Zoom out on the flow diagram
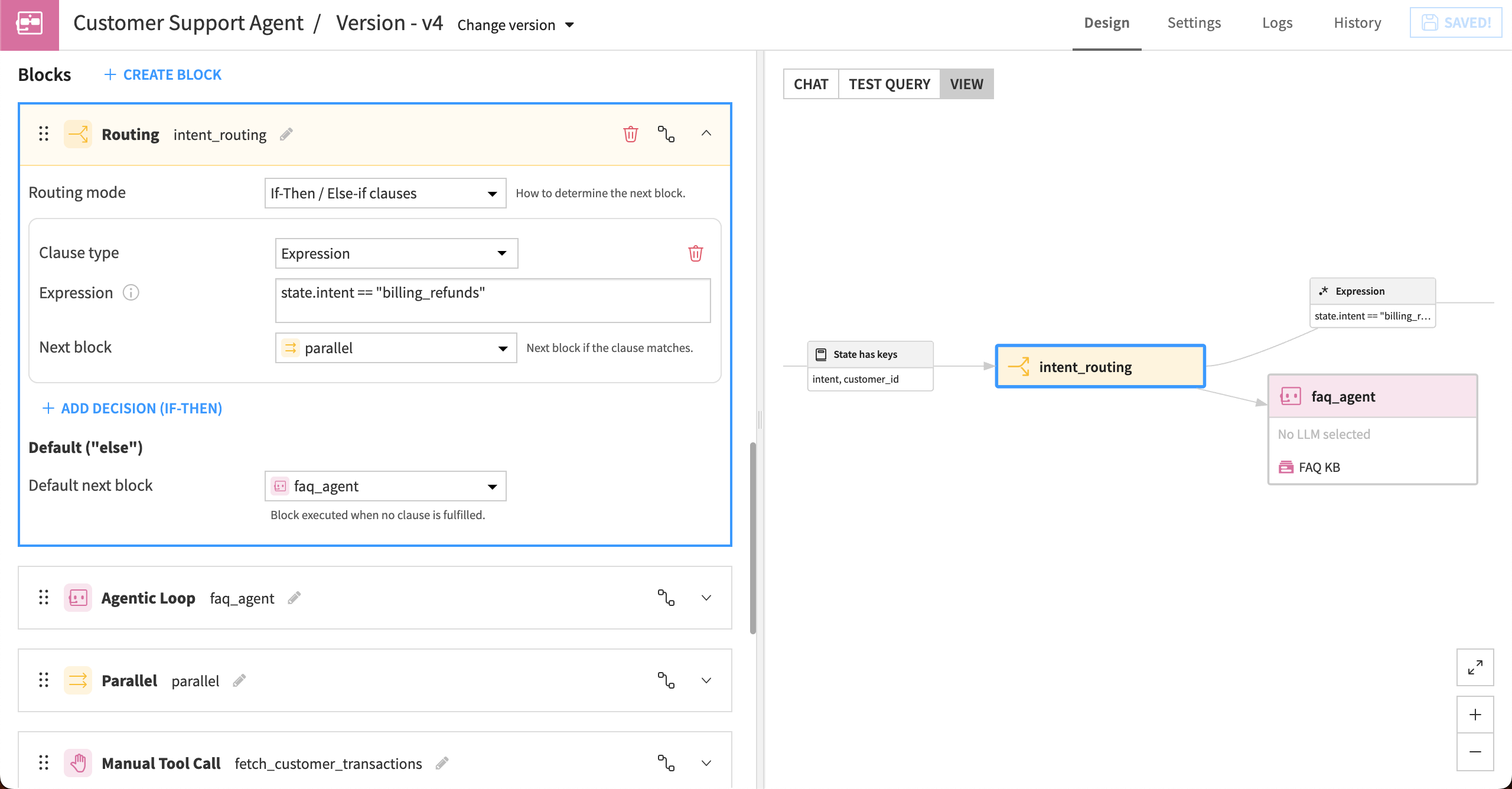 click(x=1475, y=752)
